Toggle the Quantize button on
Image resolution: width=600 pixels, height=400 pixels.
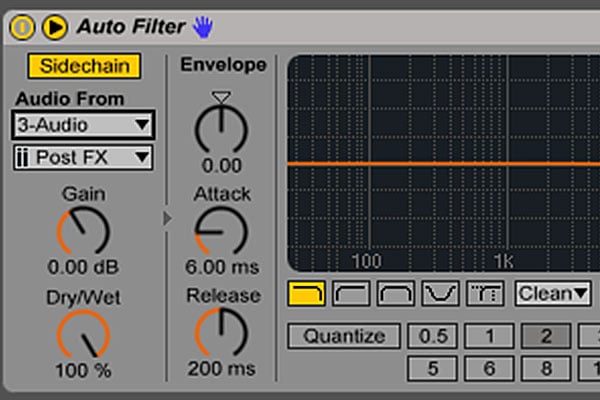(x=343, y=336)
